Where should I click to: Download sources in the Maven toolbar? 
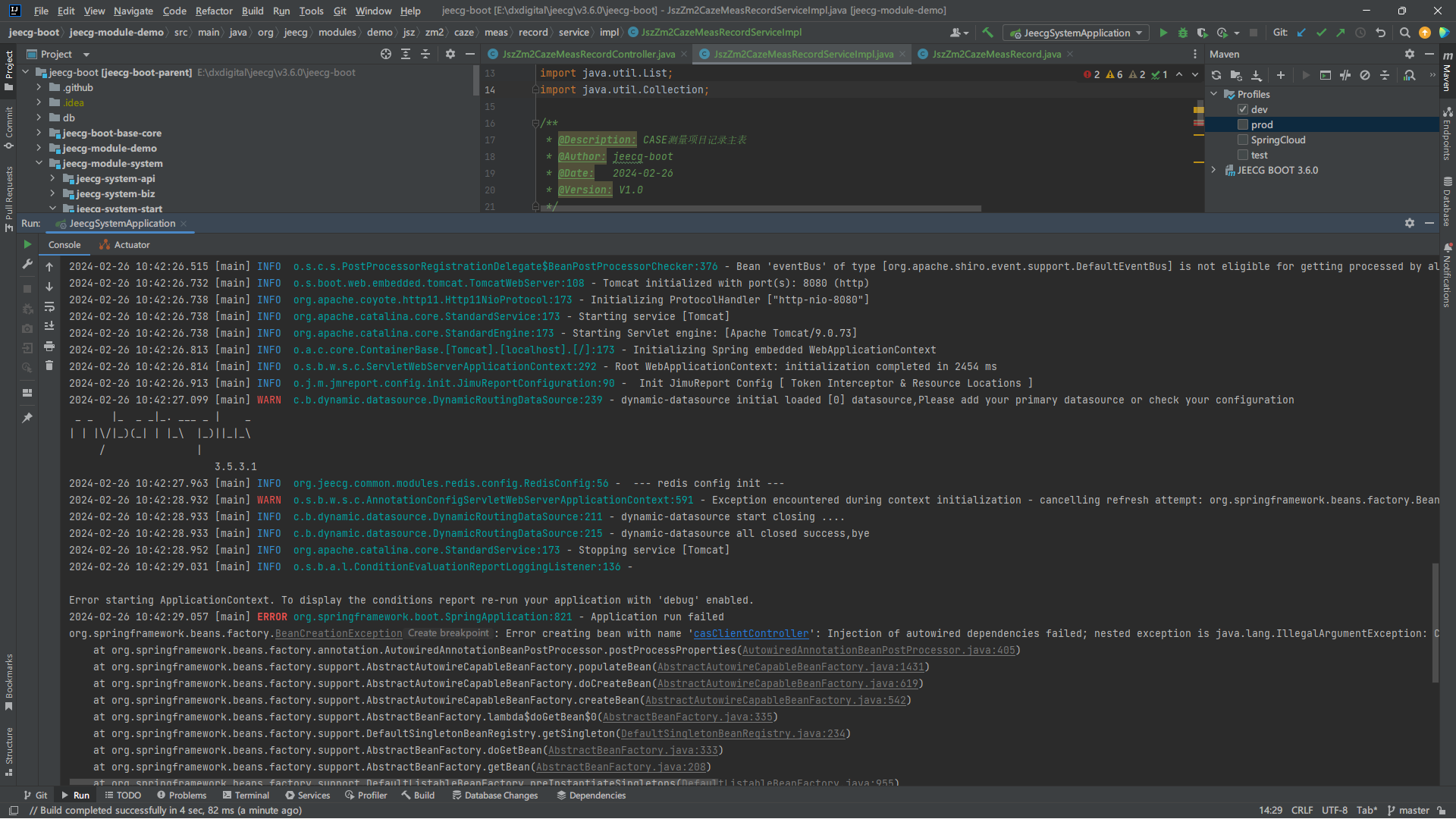(x=1257, y=75)
